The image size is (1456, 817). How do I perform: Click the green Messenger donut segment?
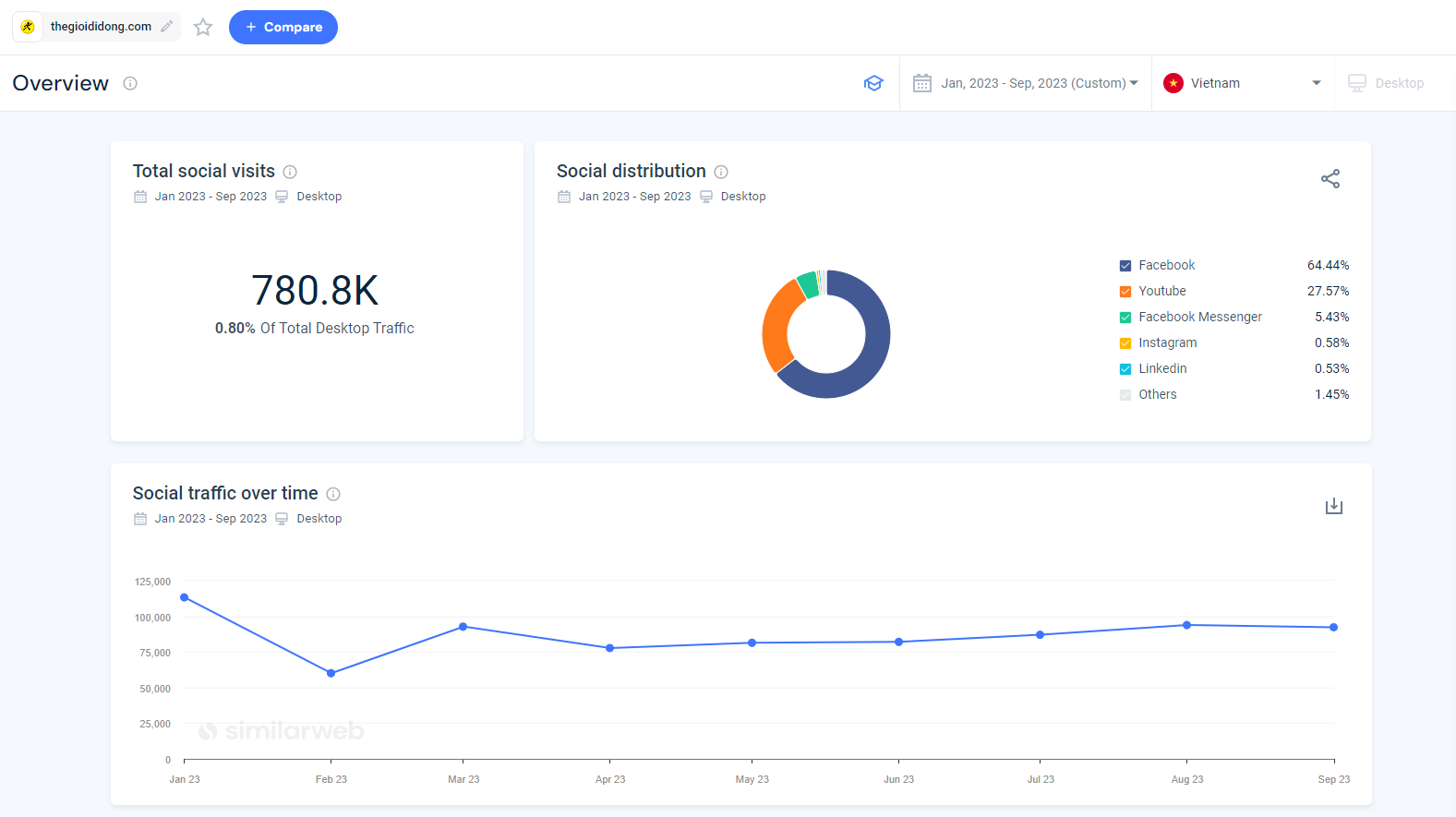tap(809, 283)
